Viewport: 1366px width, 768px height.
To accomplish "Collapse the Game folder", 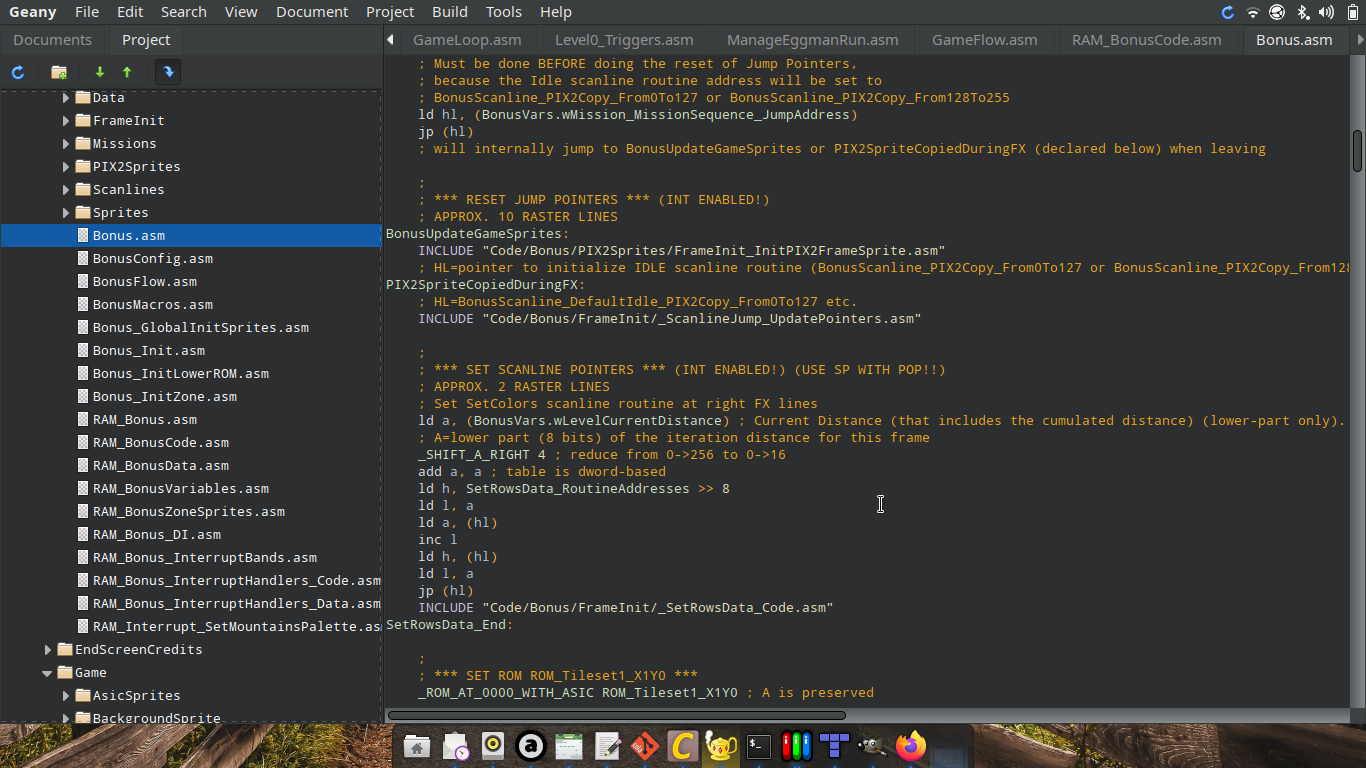I will tap(48, 672).
